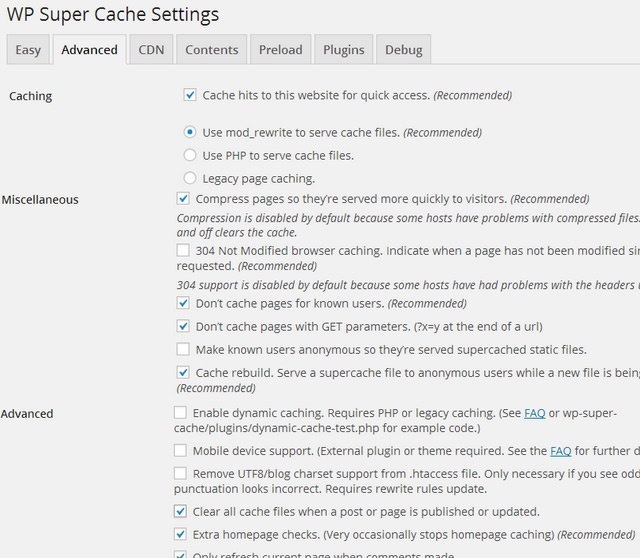The height and width of the screenshot is (558, 640).
Task: Toggle 'Cache hits to this website' checkbox
Action: [190, 95]
